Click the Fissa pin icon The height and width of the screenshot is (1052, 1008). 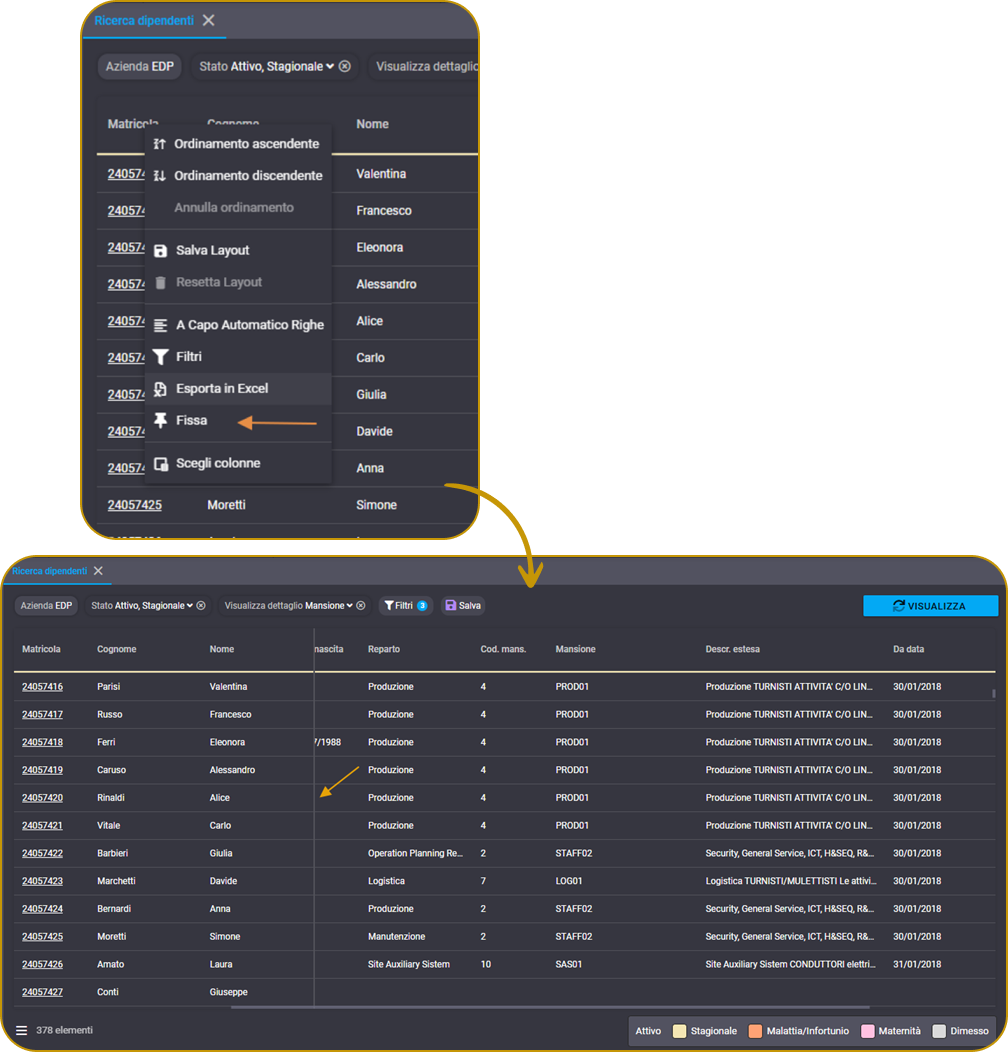coord(160,421)
